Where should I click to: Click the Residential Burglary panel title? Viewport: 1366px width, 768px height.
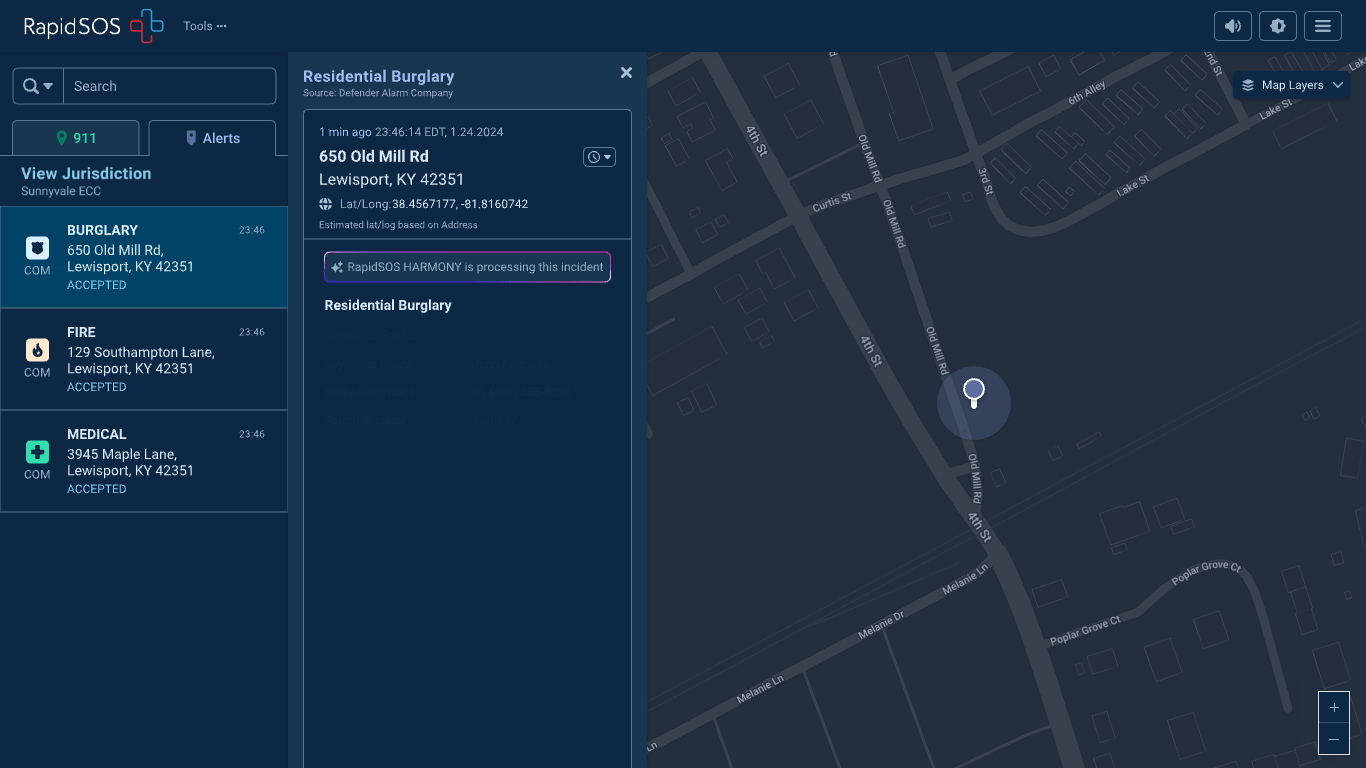[379, 76]
